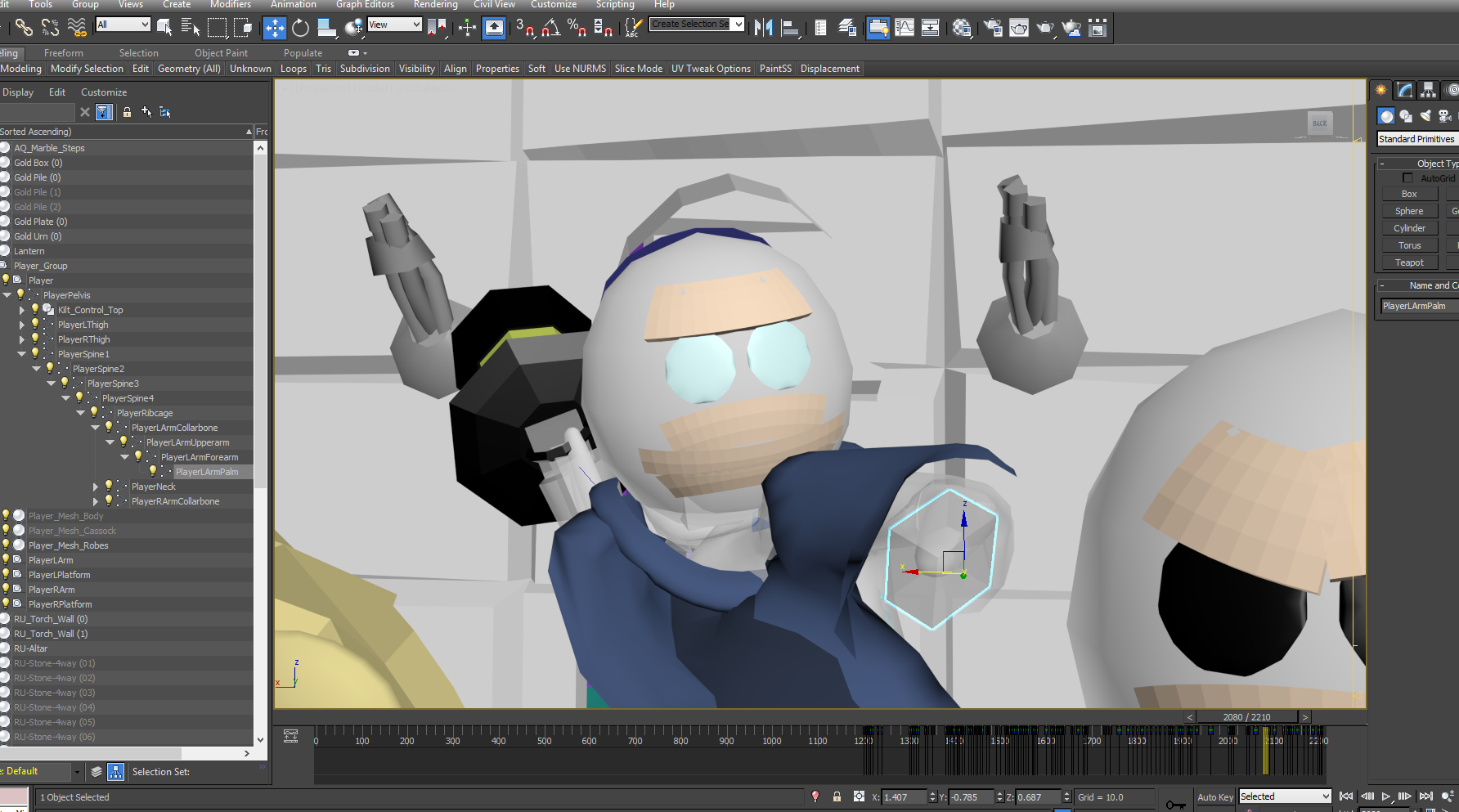Select the Shapes category icon in the Create panel
The height and width of the screenshot is (812, 1459).
1406,115
